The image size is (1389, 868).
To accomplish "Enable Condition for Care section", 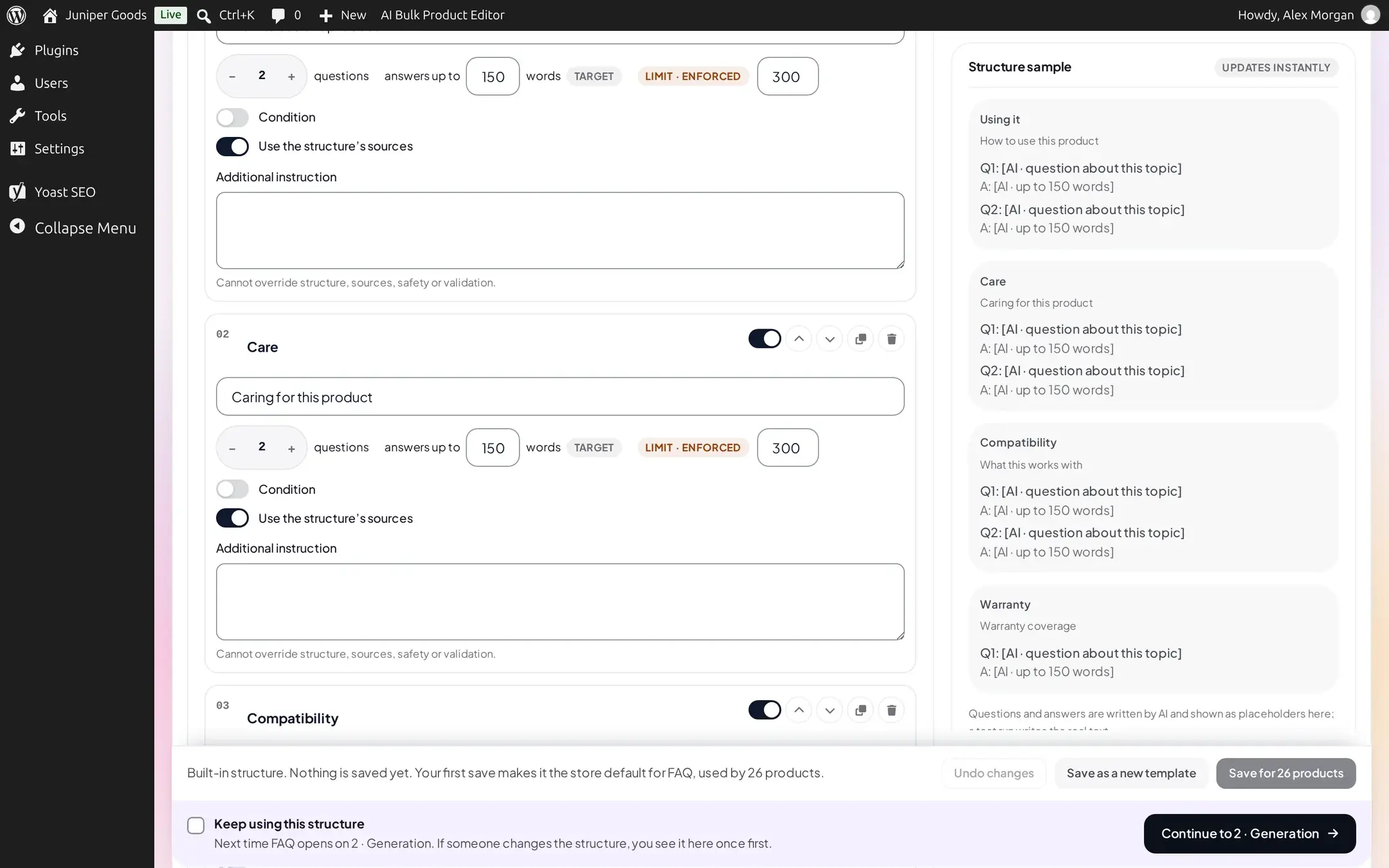I will coord(232,489).
